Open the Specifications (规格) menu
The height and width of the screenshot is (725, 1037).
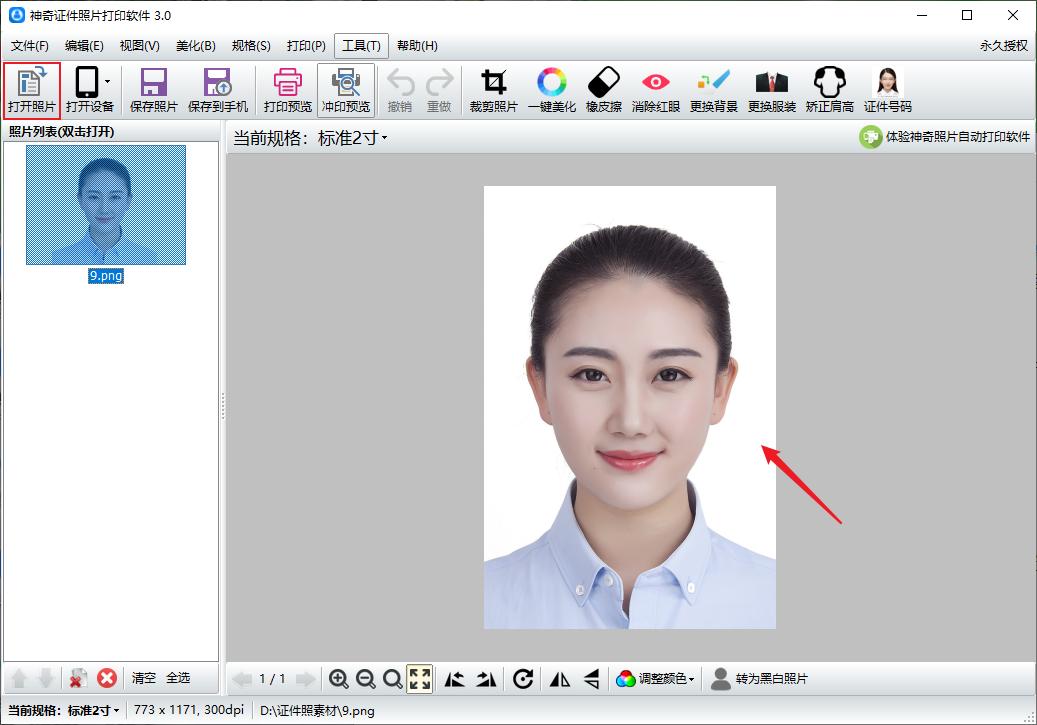pos(251,46)
